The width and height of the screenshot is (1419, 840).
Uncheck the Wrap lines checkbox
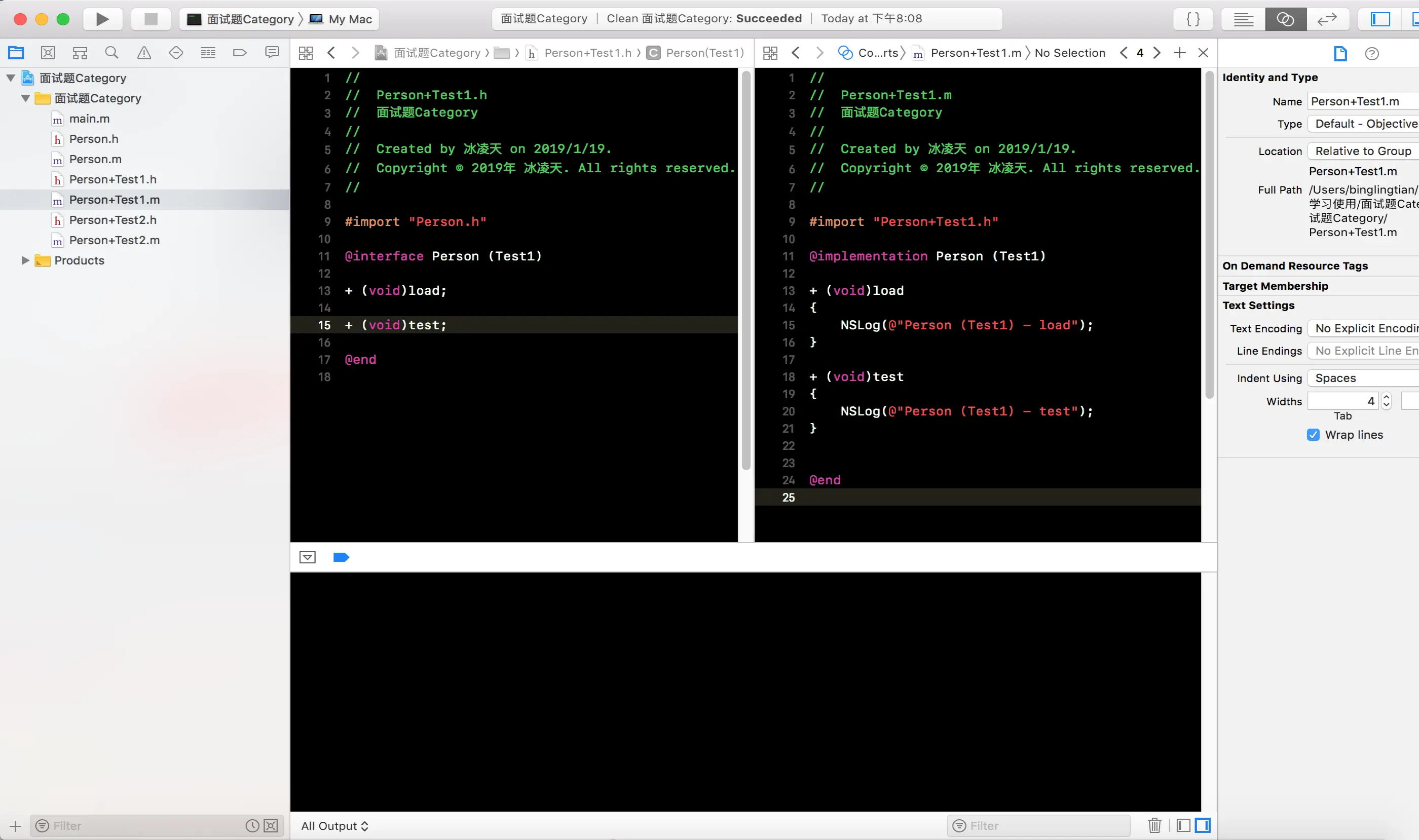tap(1313, 435)
